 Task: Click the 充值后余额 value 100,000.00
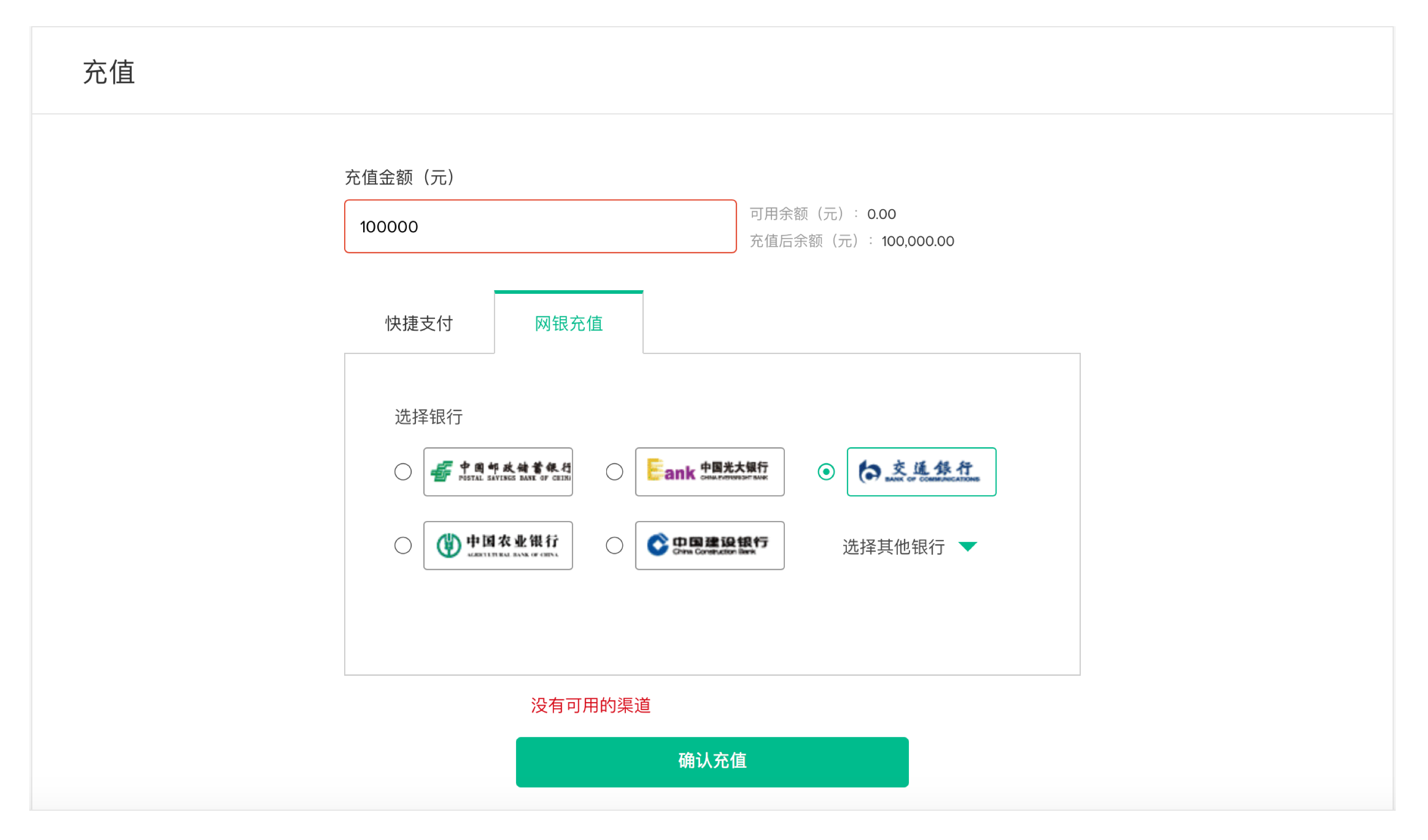pos(918,242)
